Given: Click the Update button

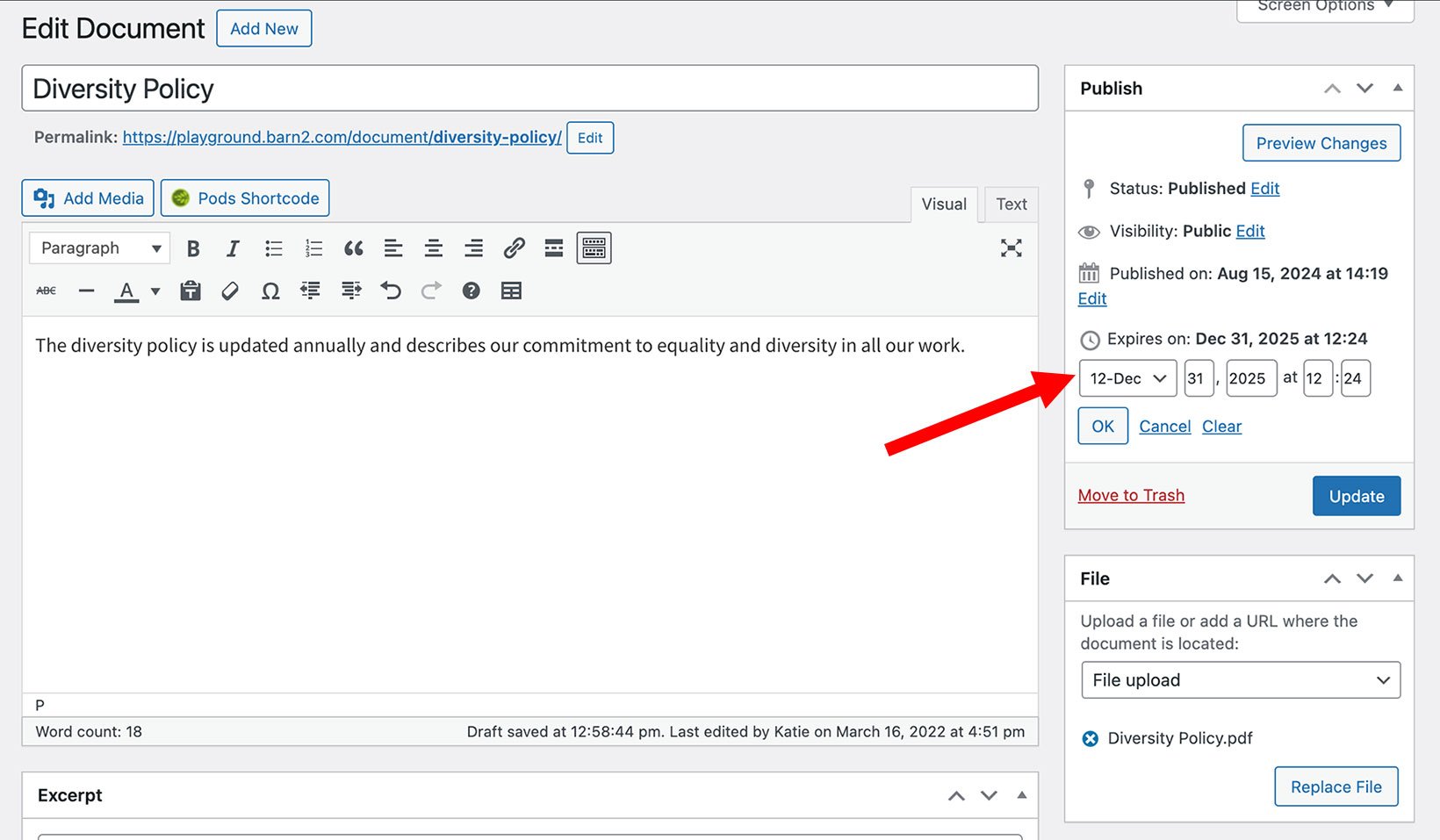Looking at the screenshot, I should 1356,496.
